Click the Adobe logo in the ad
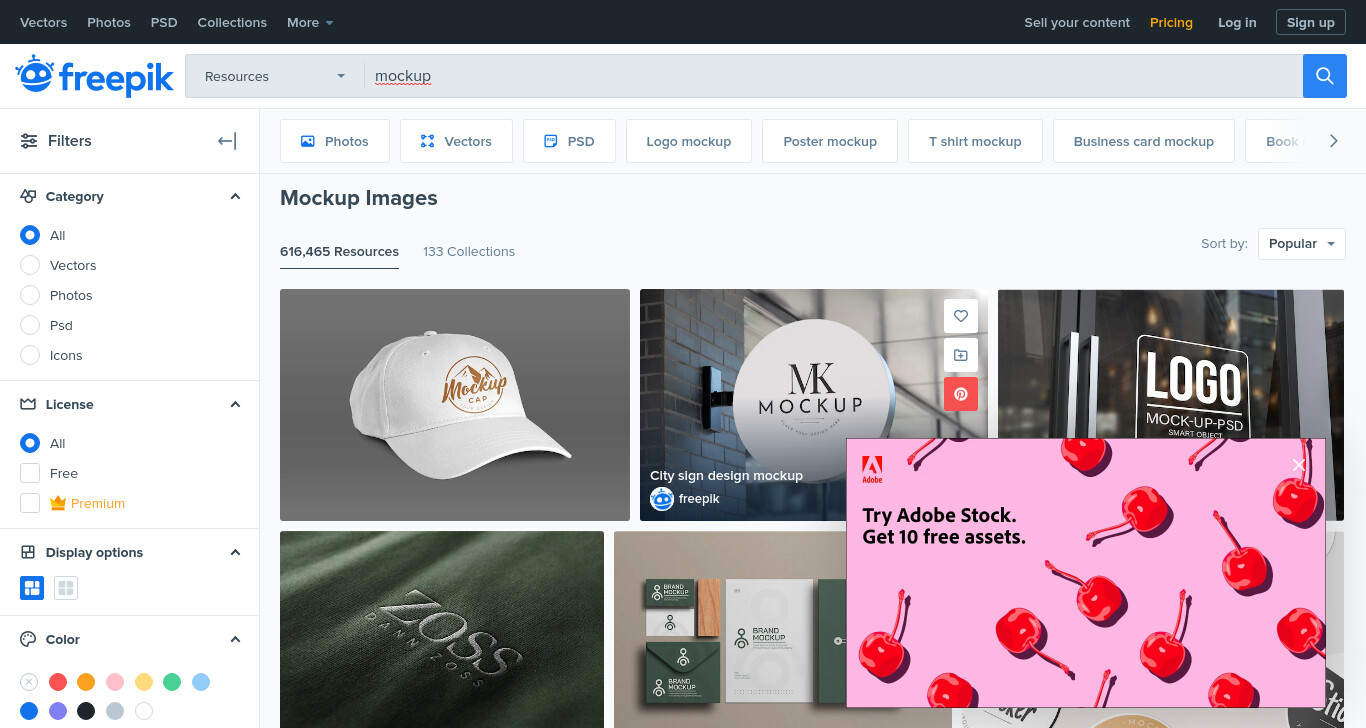The image size is (1366, 728). (872, 470)
